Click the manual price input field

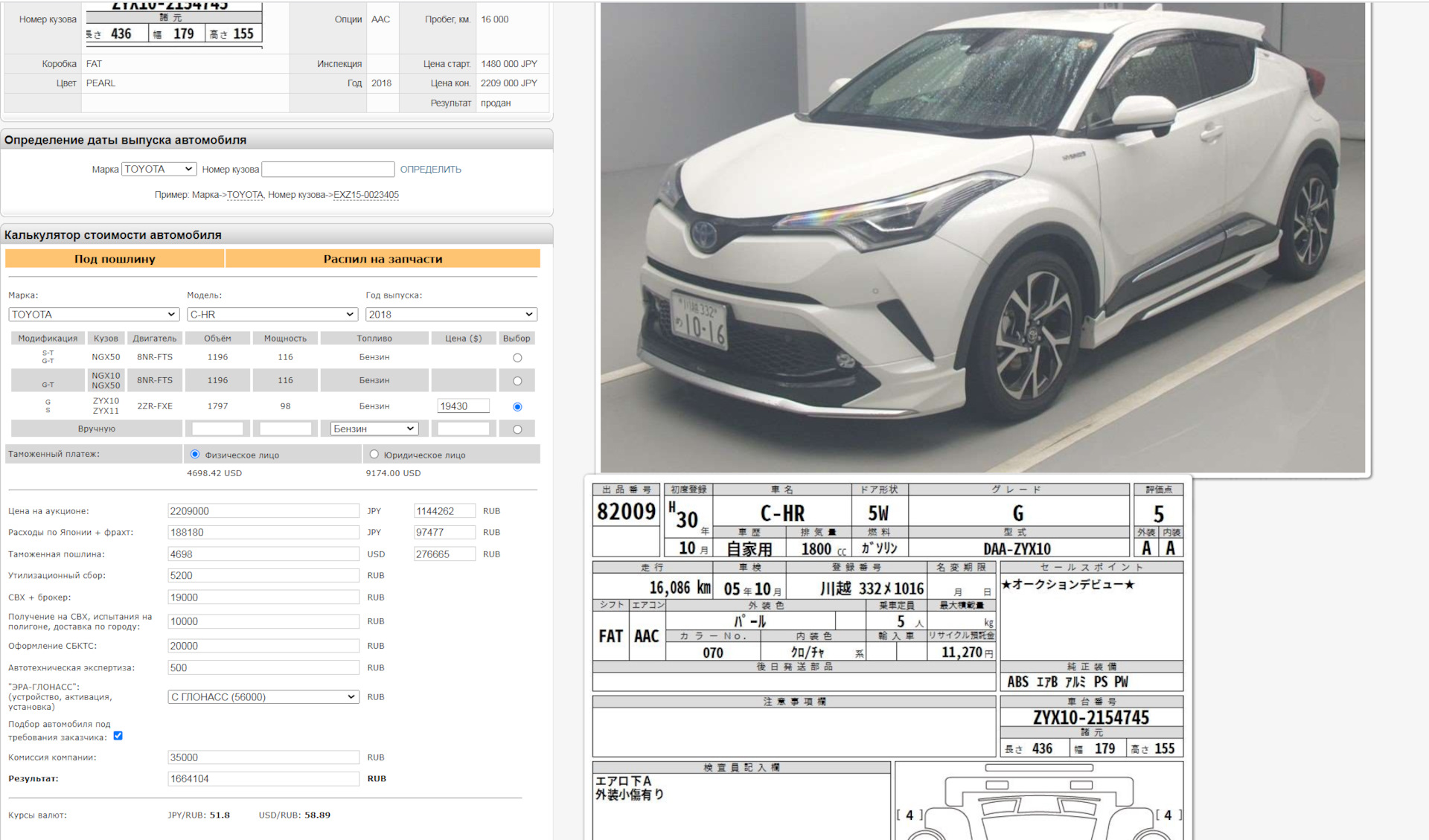click(464, 429)
